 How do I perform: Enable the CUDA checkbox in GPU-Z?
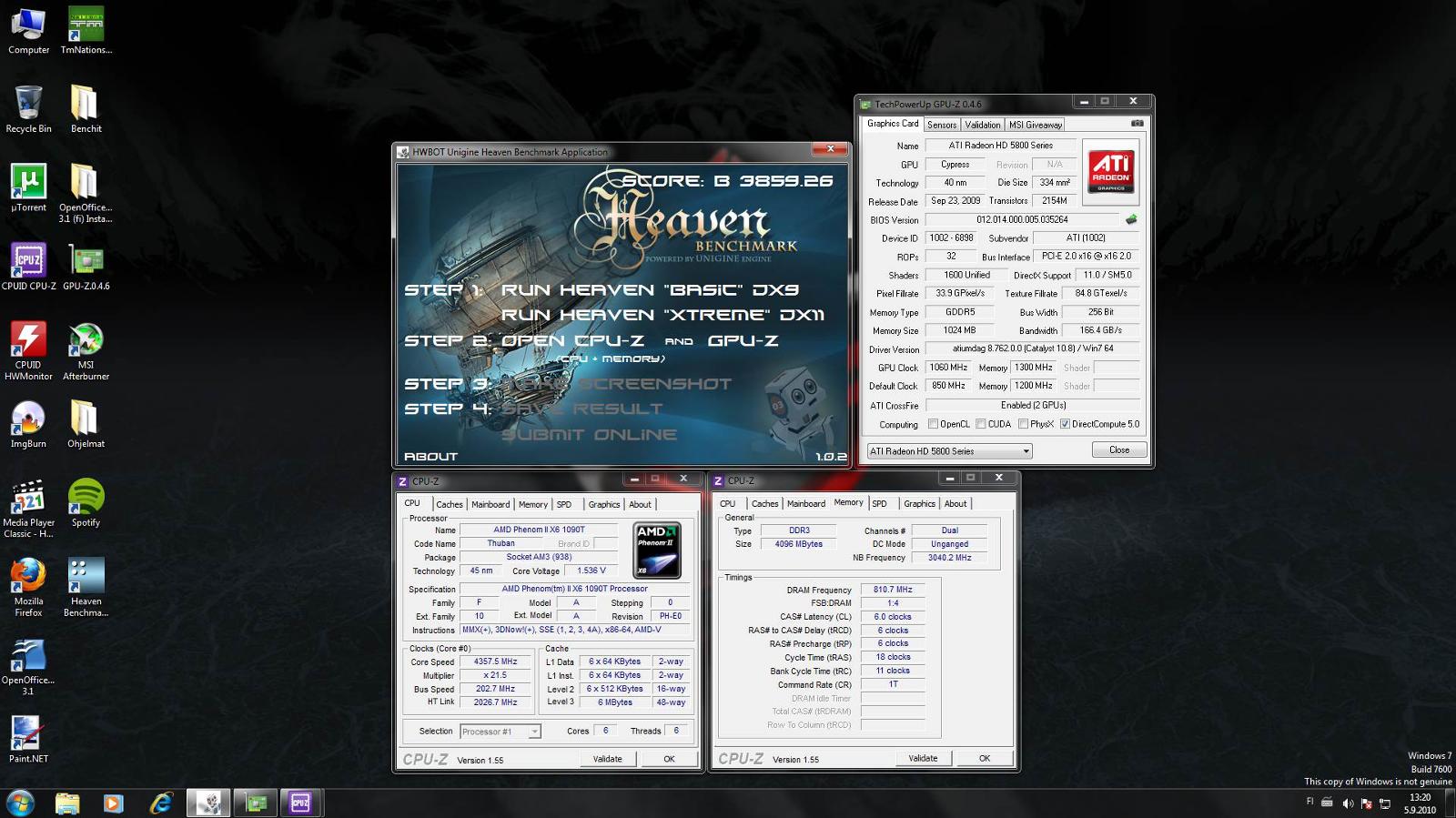click(981, 424)
